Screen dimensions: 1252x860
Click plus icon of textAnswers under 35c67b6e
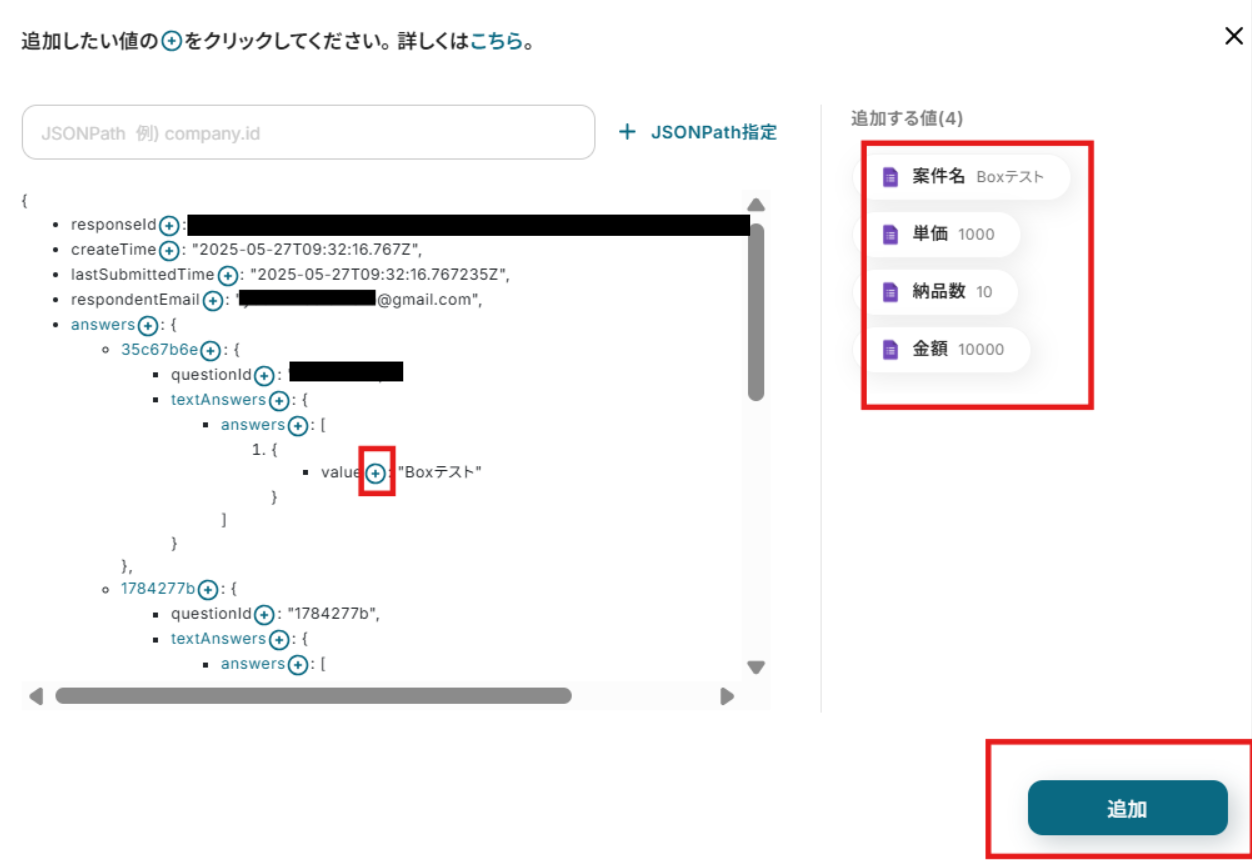[280, 400]
